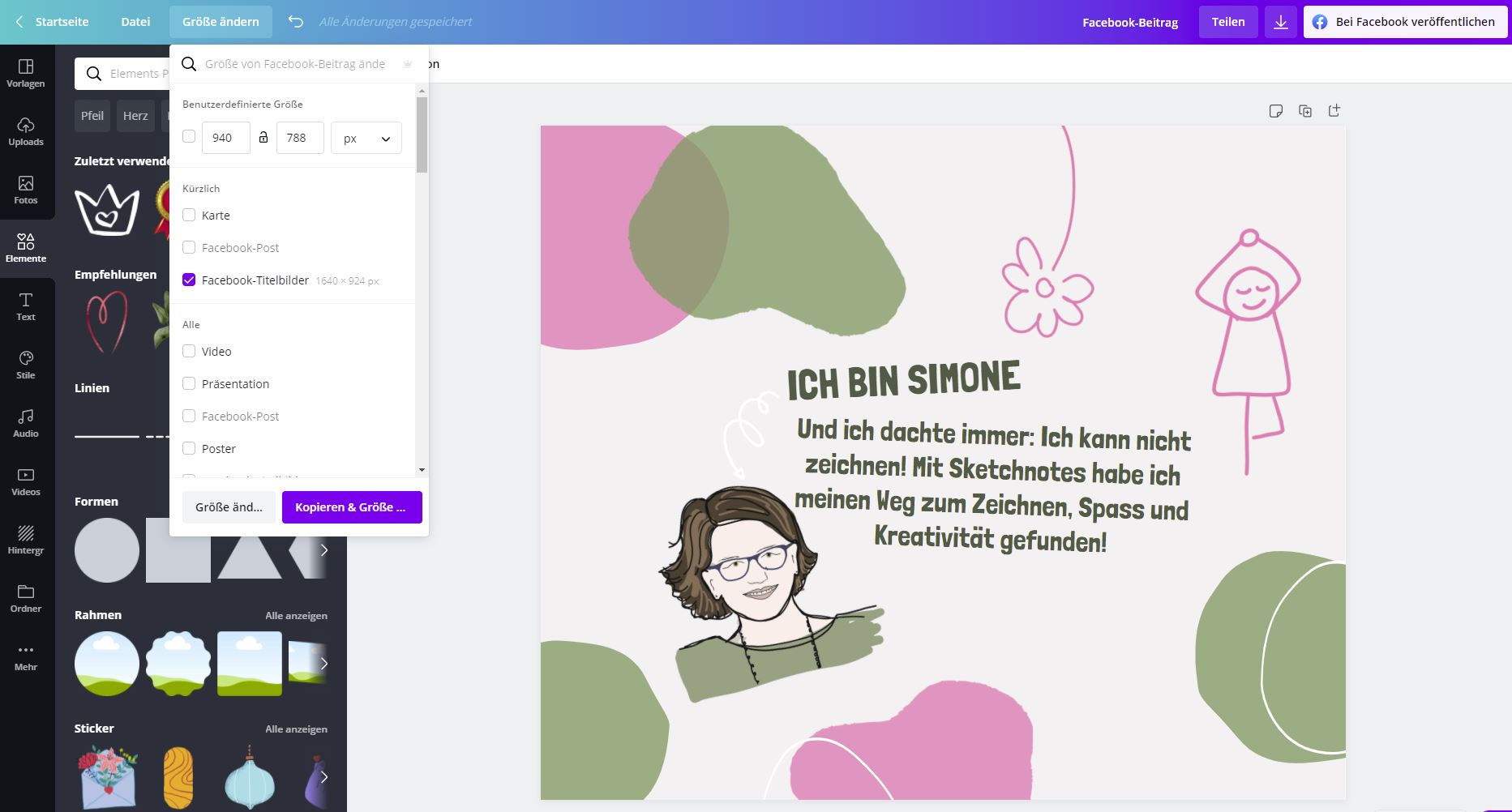Click Bei Facebook veröffentlichen button
This screenshot has width=1512, height=812.
pyautogui.click(x=1405, y=22)
